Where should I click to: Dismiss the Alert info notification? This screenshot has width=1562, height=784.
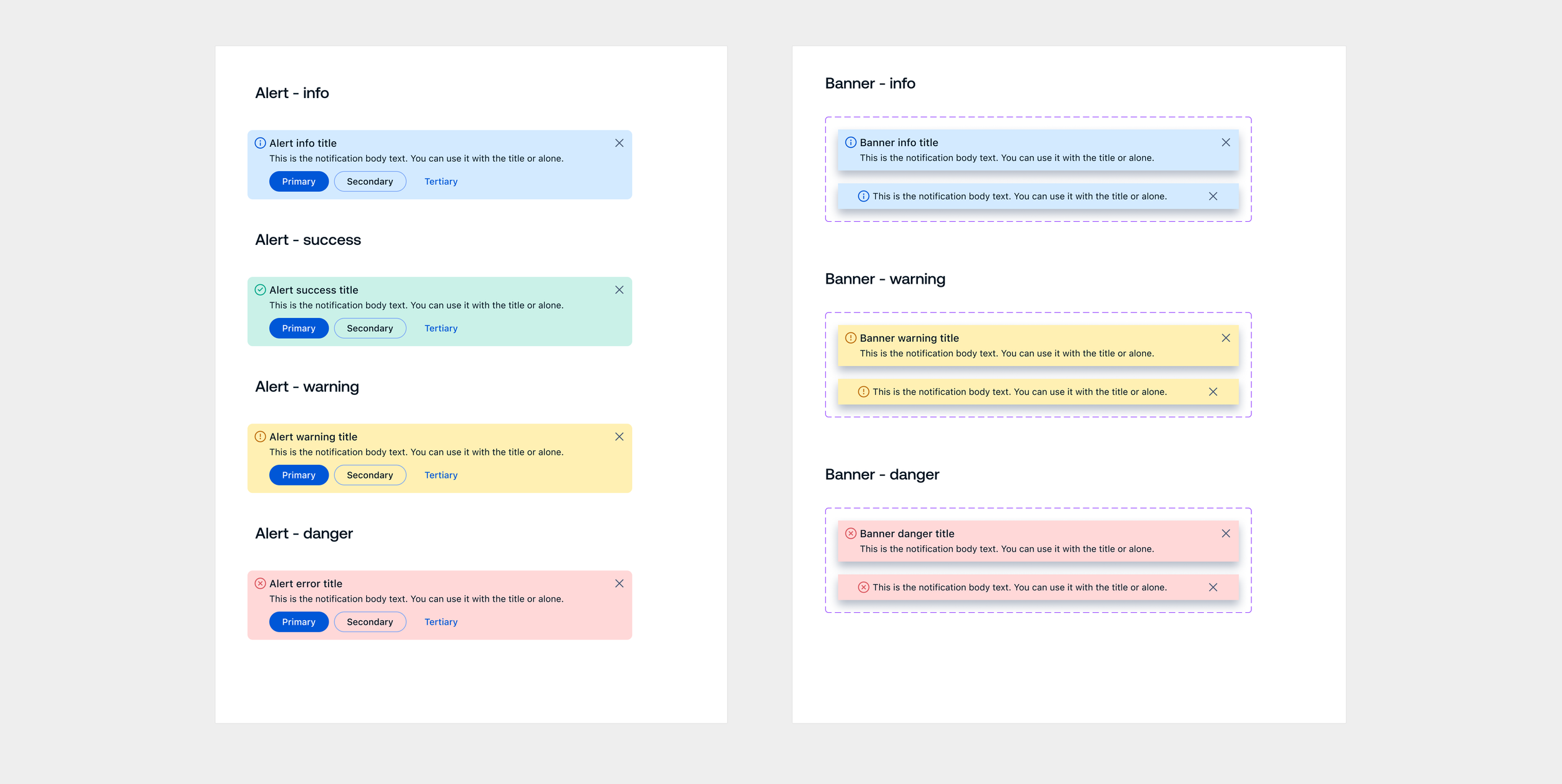tap(619, 143)
